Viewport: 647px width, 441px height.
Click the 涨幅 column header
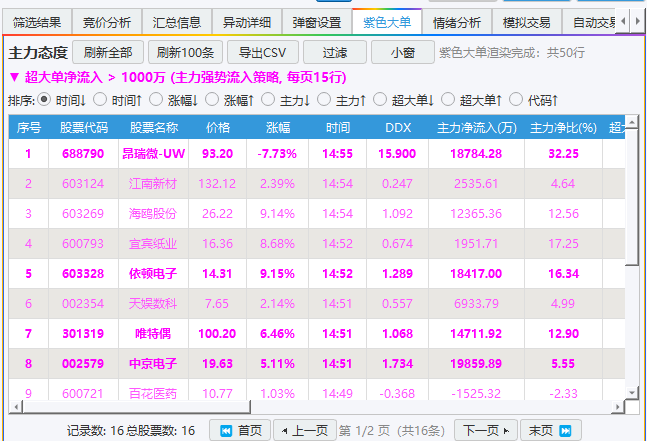(x=278, y=127)
